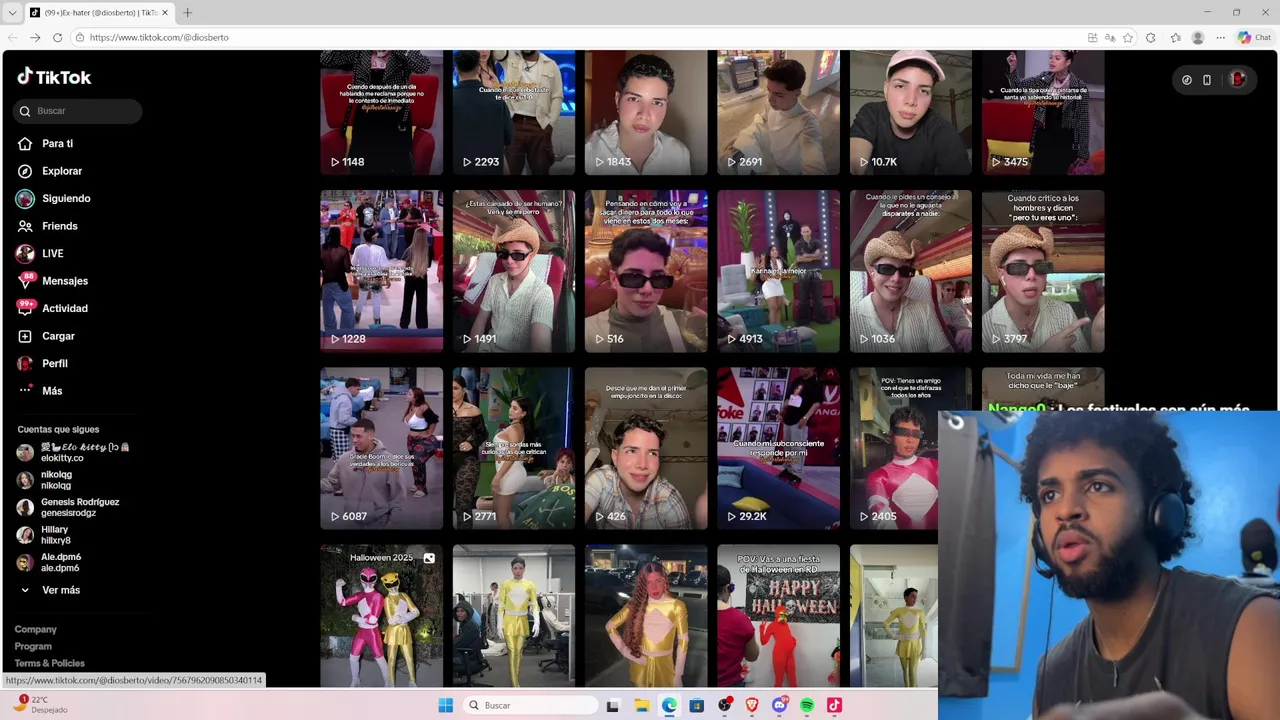1280x720 pixels.
Task: Open the video with 6087 views
Action: 381,448
